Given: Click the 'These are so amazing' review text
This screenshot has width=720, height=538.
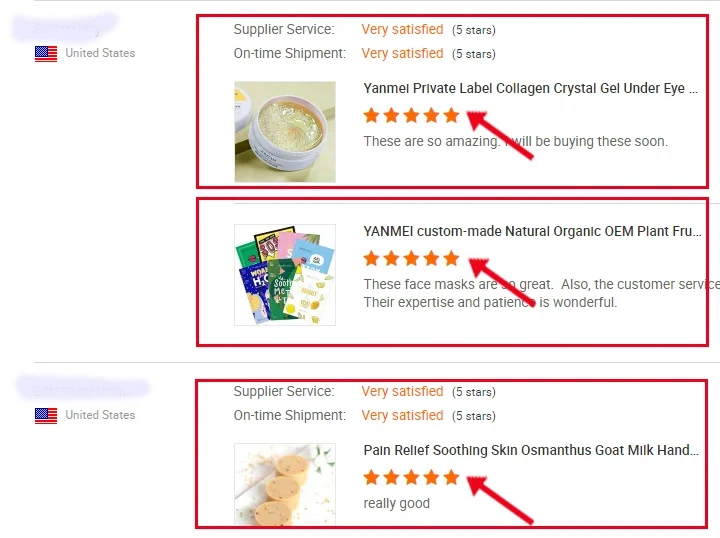Looking at the screenshot, I should point(516,141).
